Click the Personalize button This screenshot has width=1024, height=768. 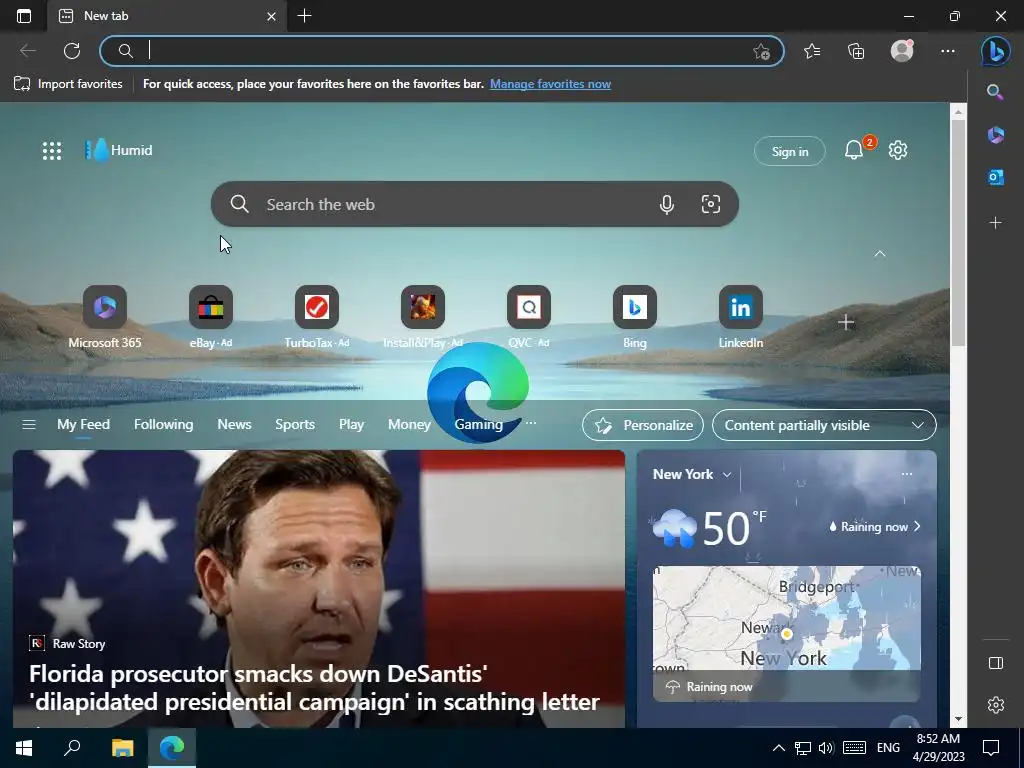[x=643, y=425]
